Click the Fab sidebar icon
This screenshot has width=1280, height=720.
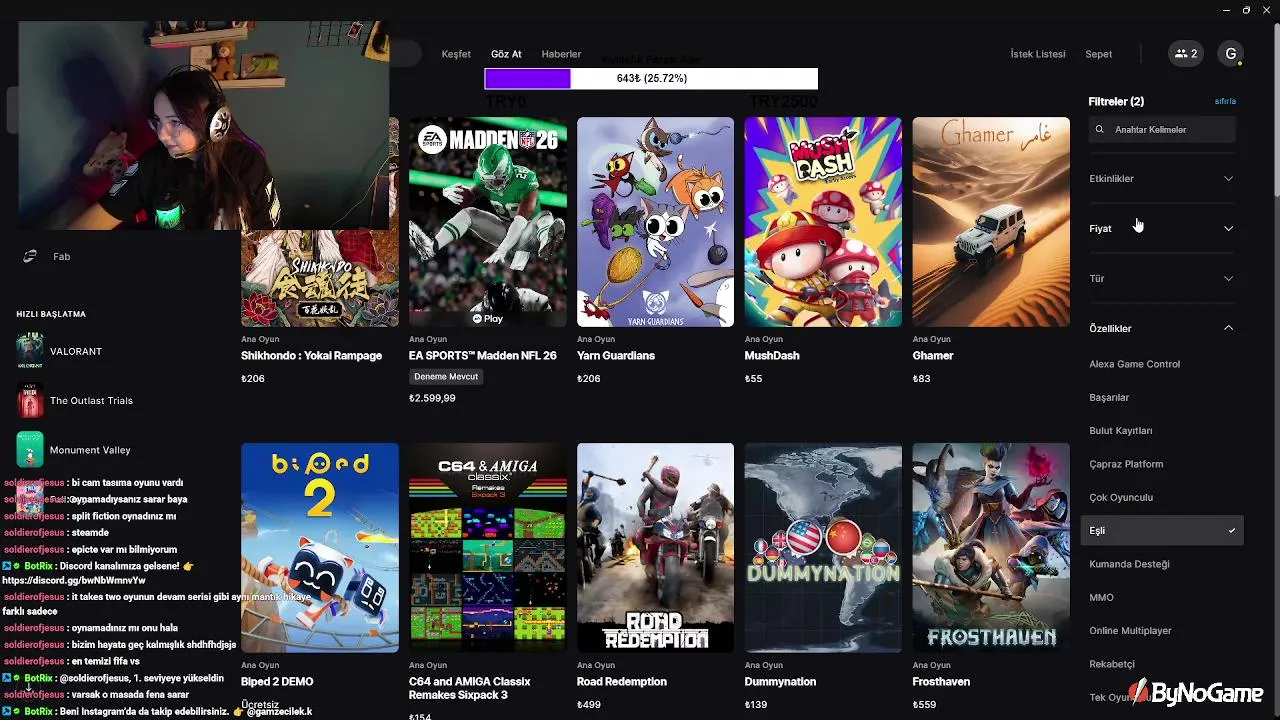[x=30, y=257]
